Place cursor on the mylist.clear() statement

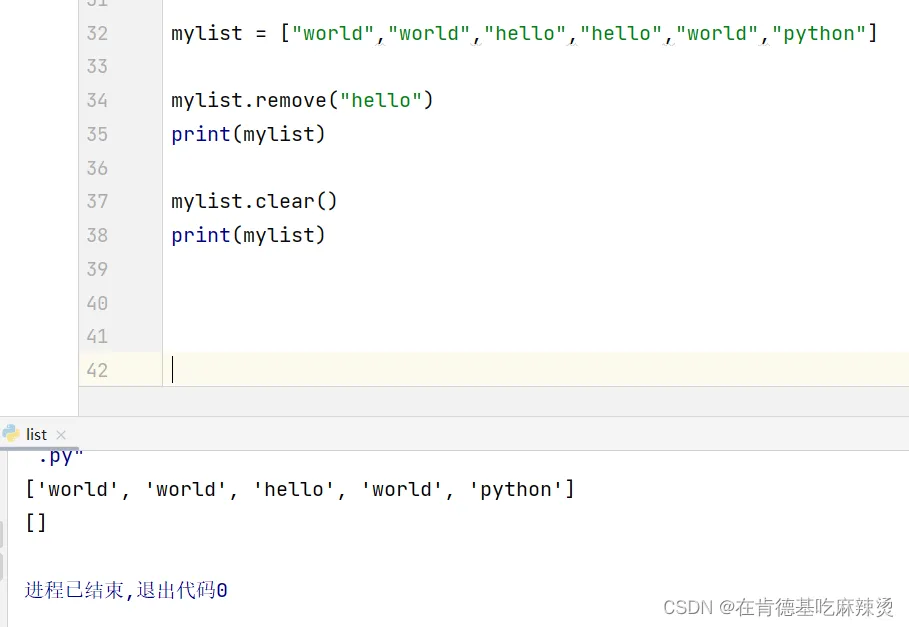(254, 201)
